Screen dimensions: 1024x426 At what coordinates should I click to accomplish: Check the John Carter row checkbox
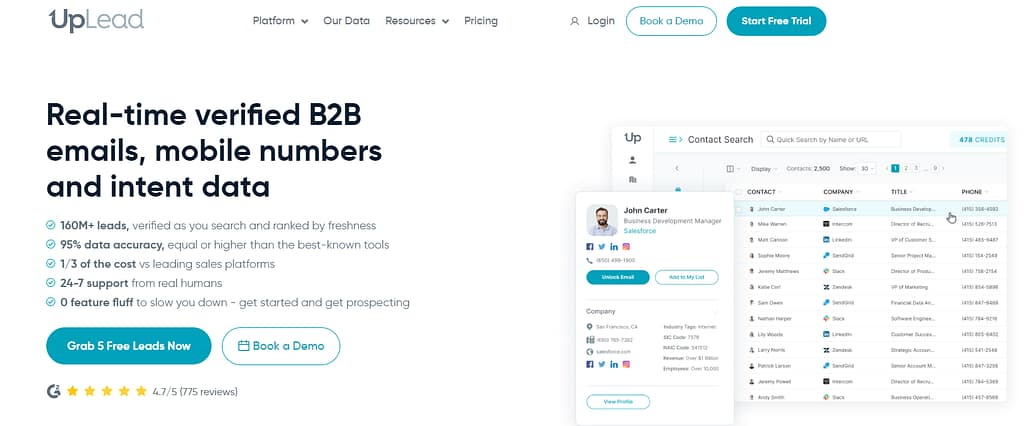[739, 209]
